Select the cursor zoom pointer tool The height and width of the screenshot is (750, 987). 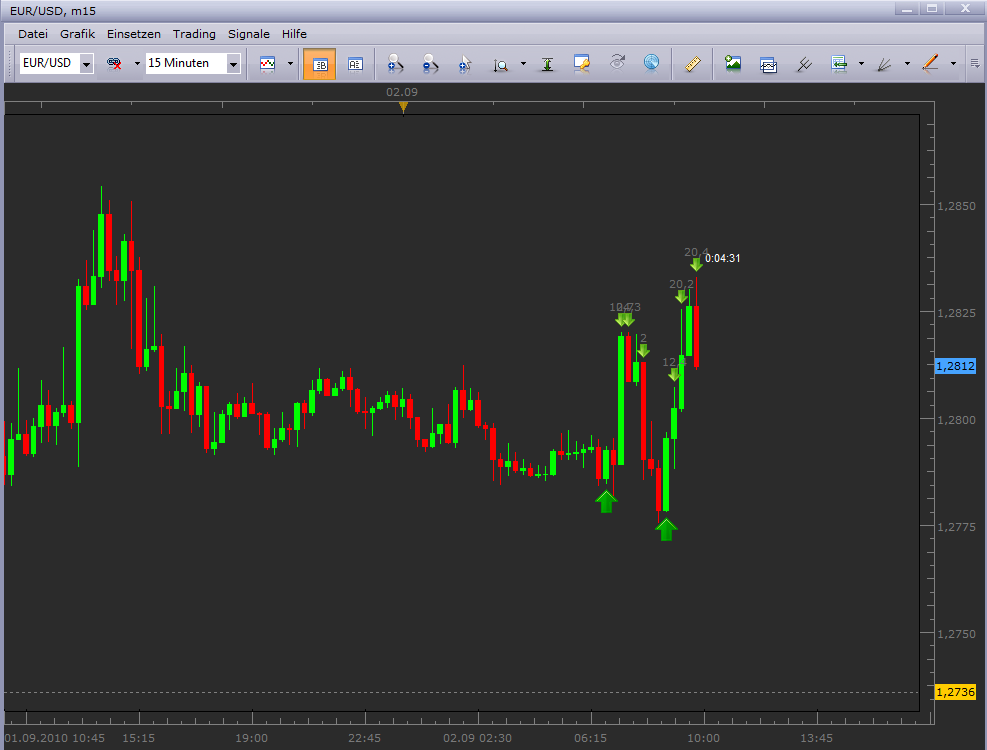(465, 64)
